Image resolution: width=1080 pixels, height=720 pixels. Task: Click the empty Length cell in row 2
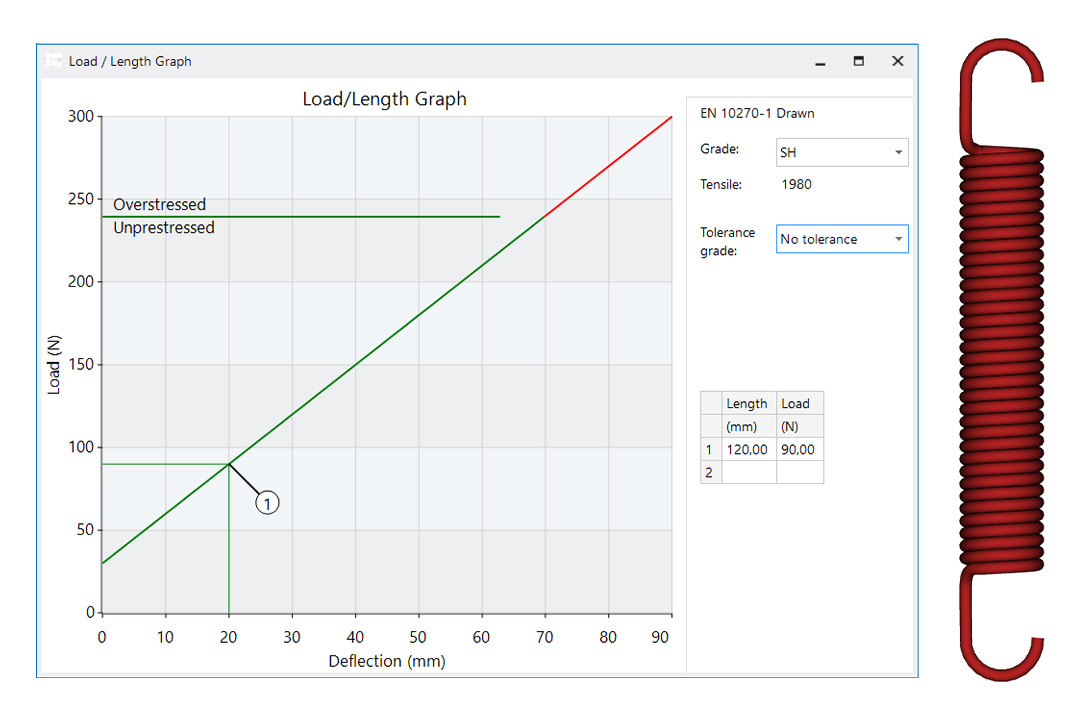pos(748,472)
